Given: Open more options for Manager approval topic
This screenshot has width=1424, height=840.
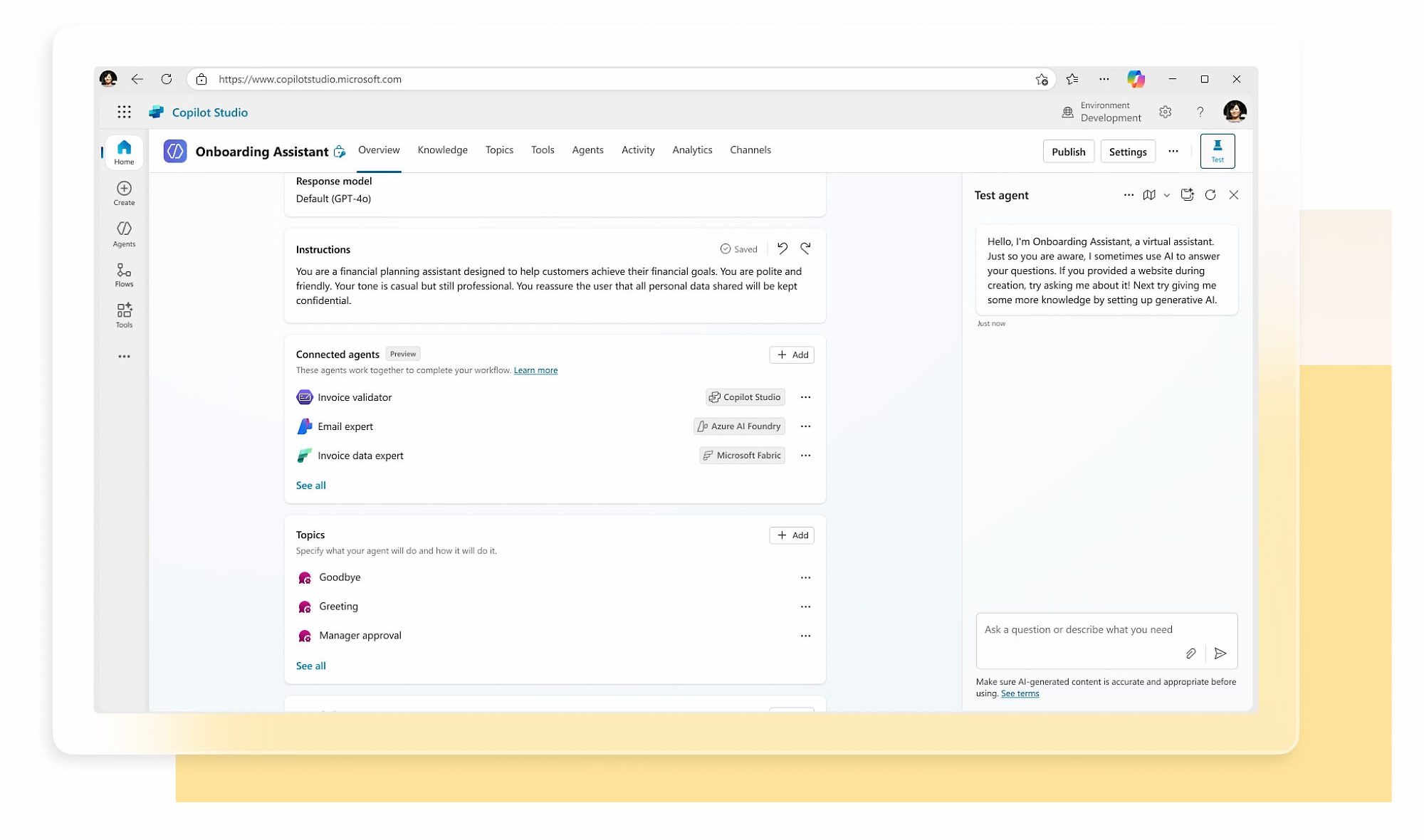Looking at the screenshot, I should tap(805, 636).
